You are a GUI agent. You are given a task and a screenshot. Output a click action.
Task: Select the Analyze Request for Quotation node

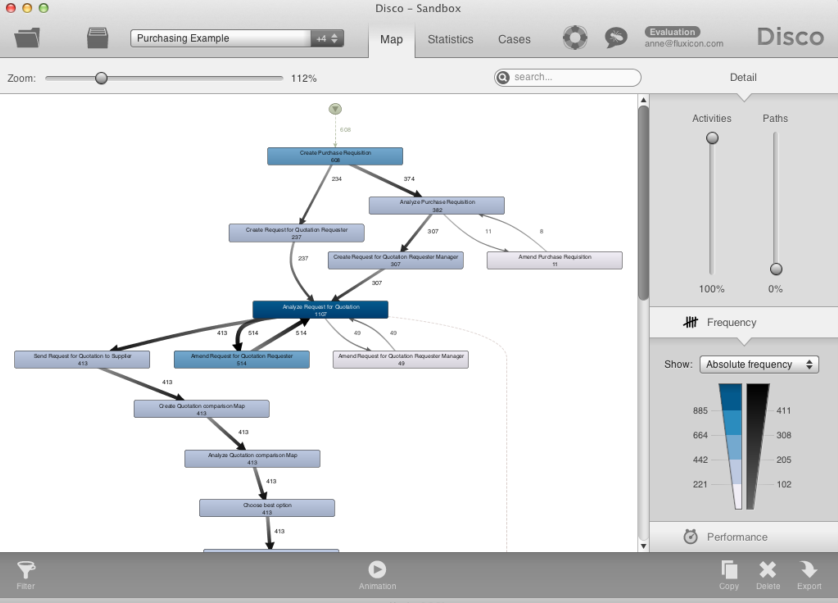320,310
